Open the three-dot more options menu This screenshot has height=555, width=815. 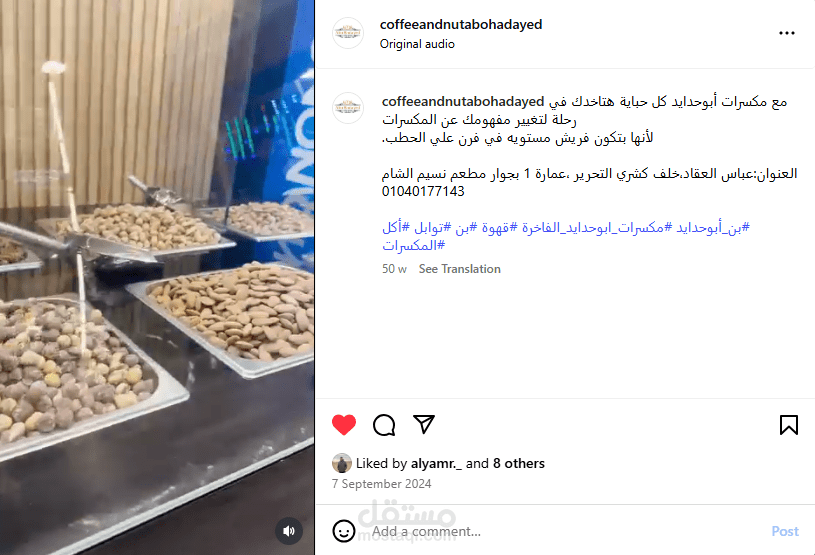786,33
